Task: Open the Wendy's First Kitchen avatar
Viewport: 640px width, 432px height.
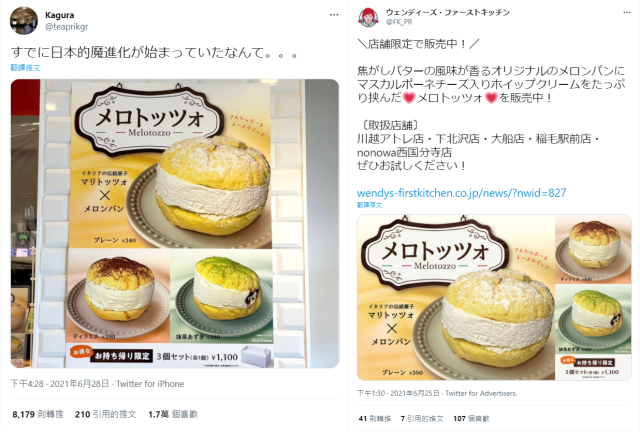Action: point(368,17)
